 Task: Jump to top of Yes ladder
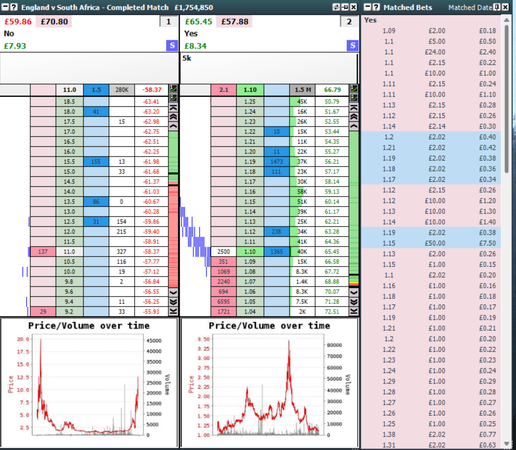(x=354, y=107)
